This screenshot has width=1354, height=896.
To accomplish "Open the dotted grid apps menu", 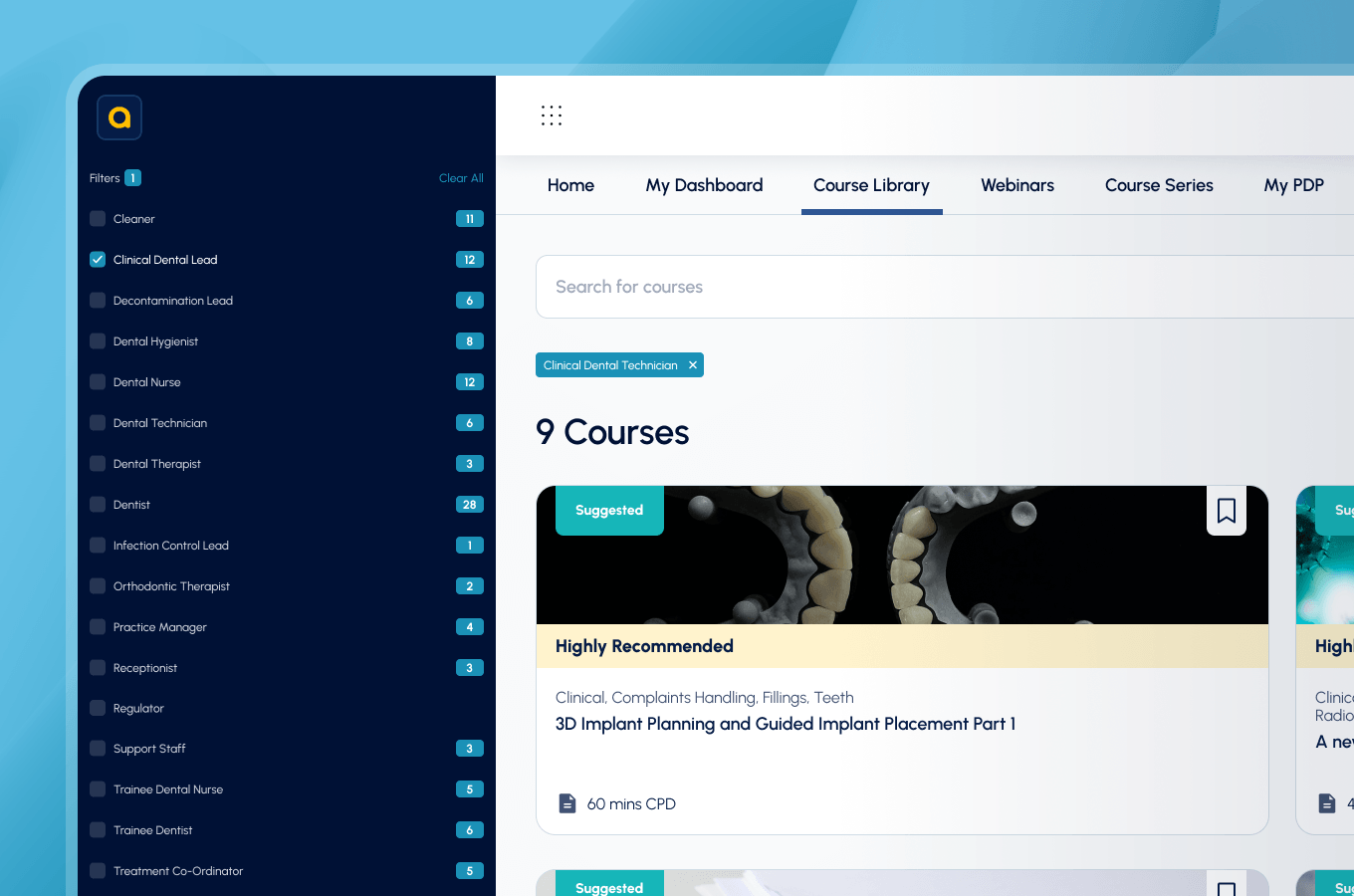I will [x=552, y=115].
